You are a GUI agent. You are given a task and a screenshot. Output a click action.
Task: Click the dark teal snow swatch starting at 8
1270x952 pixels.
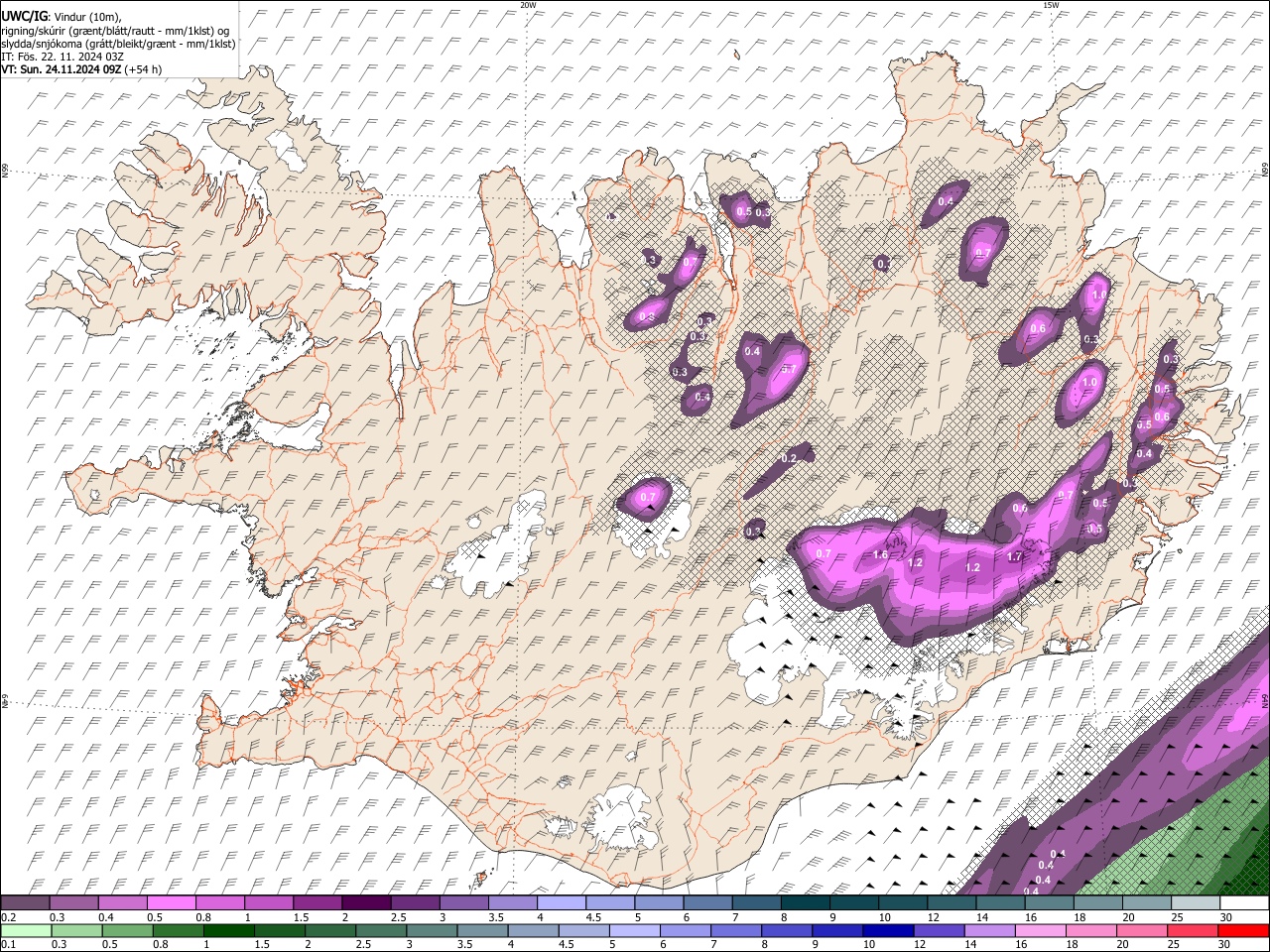(x=805, y=902)
